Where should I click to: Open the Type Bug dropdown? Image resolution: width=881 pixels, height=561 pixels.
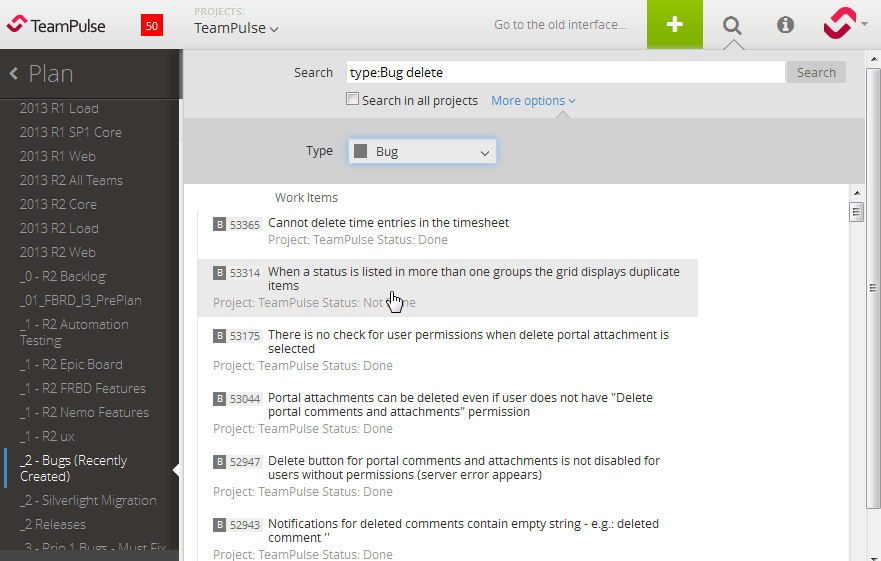tap(422, 151)
